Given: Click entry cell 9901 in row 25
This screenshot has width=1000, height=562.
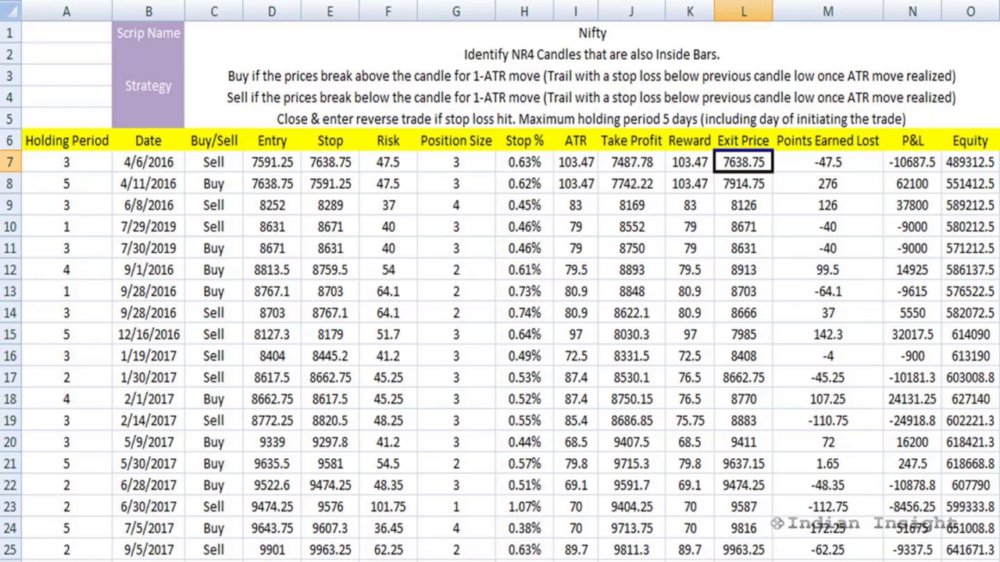Looking at the screenshot, I should click(272, 550).
